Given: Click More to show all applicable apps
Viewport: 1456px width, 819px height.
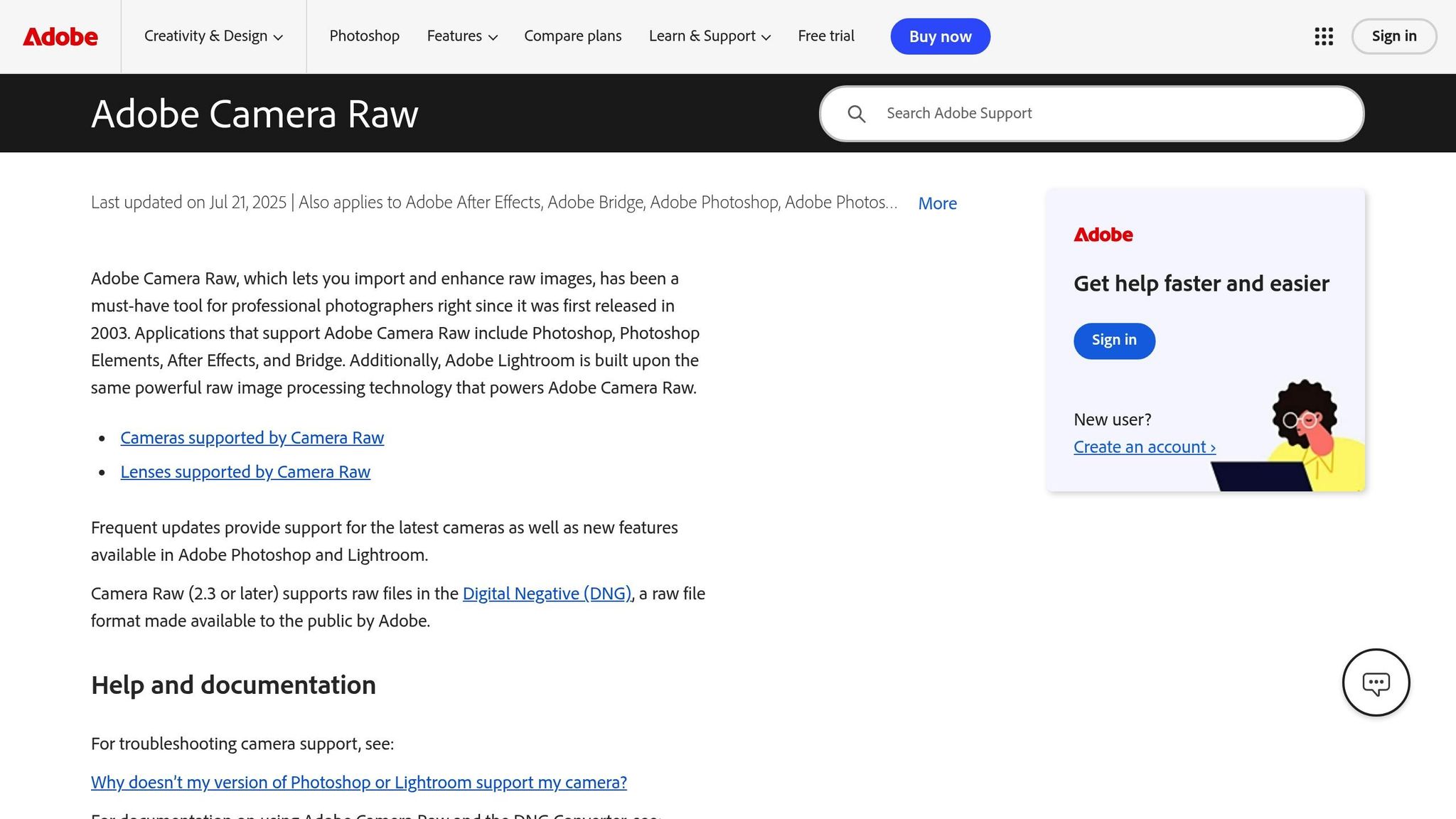Looking at the screenshot, I should click(x=937, y=203).
